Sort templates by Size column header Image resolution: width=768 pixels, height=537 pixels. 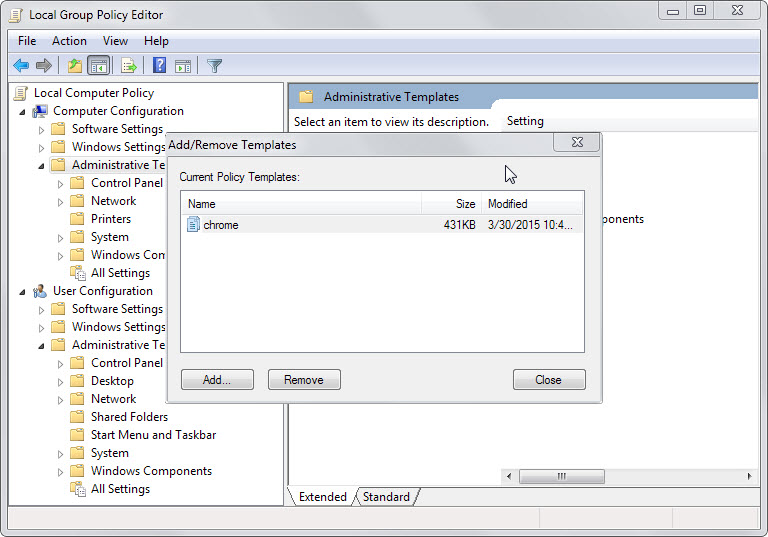coord(452,204)
